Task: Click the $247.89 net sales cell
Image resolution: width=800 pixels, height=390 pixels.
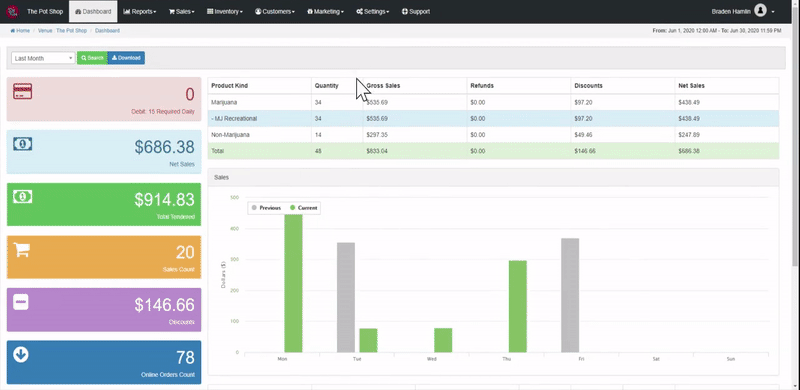Action: click(x=689, y=135)
